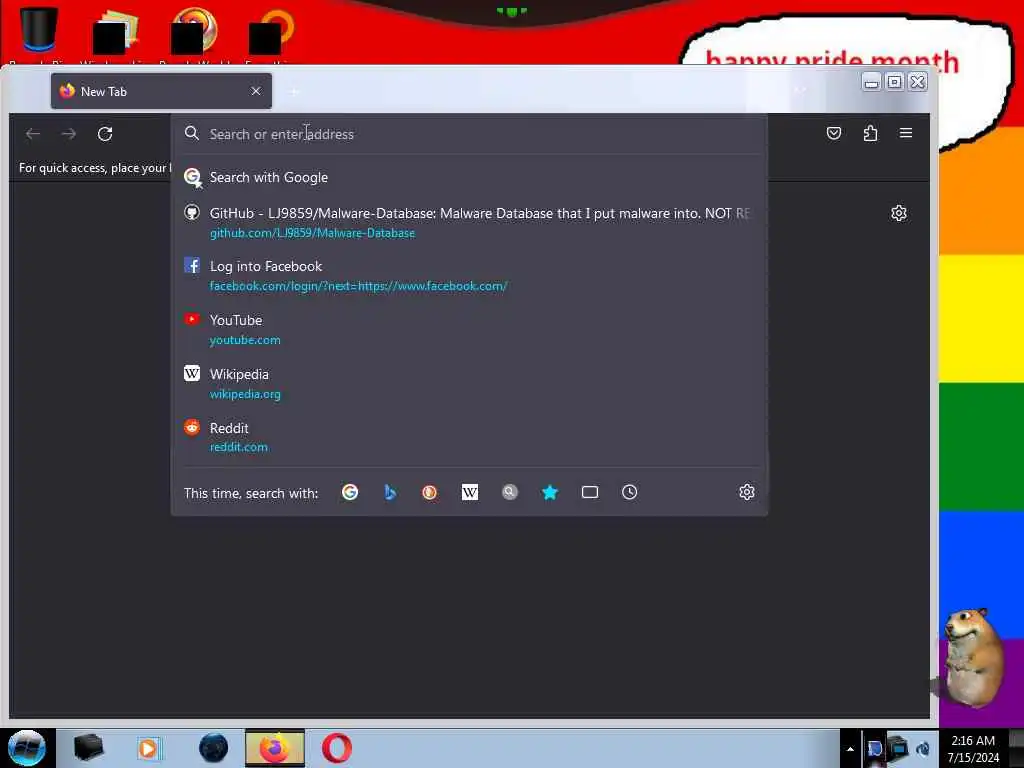
Task: Click the github.com/LJ9859/Malware-Database URL
Action: (312, 233)
